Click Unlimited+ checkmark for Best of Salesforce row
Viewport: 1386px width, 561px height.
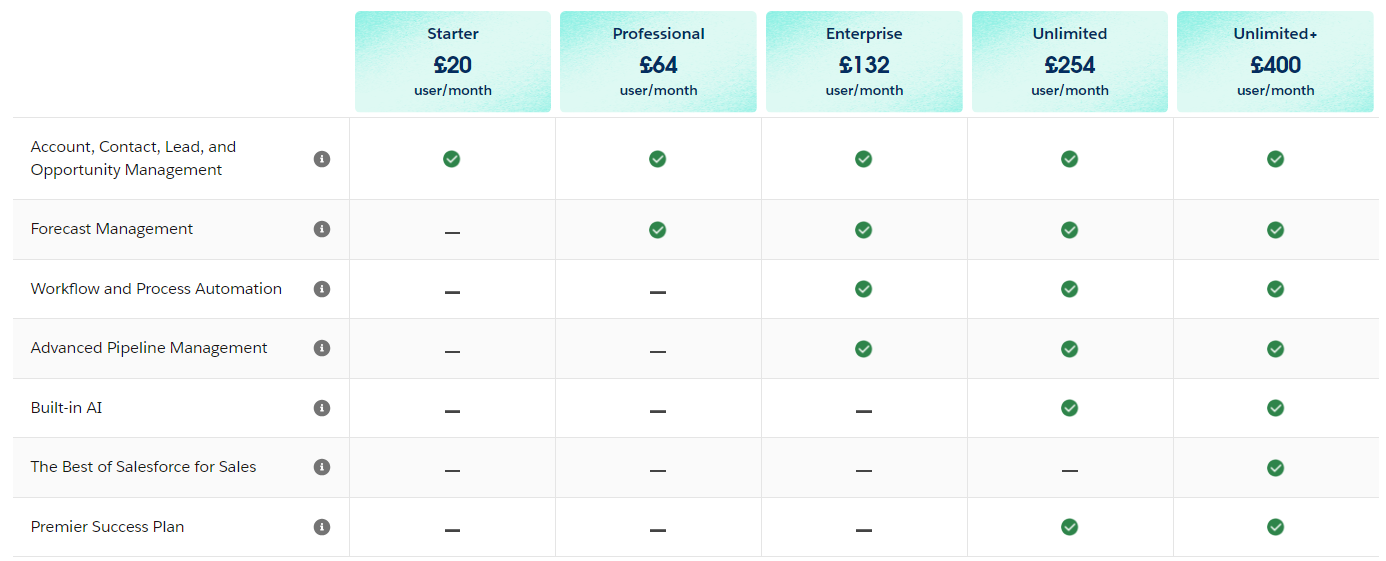tap(1275, 468)
